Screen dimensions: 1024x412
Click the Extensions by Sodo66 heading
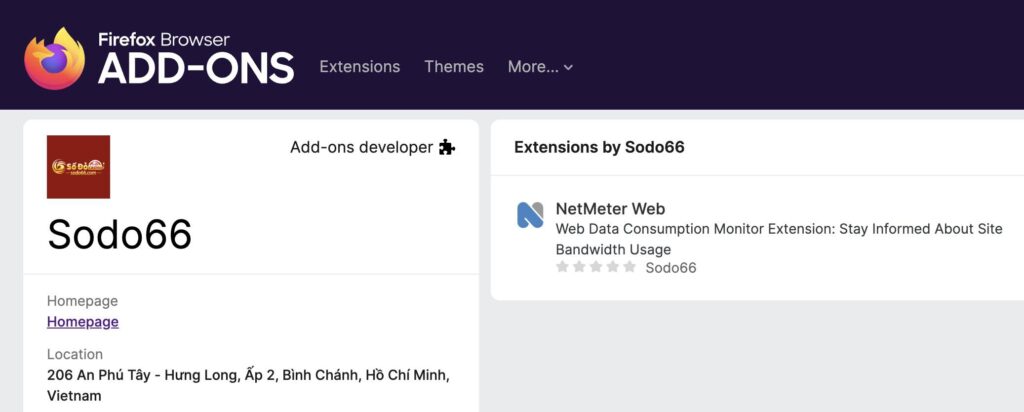[x=599, y=147]
